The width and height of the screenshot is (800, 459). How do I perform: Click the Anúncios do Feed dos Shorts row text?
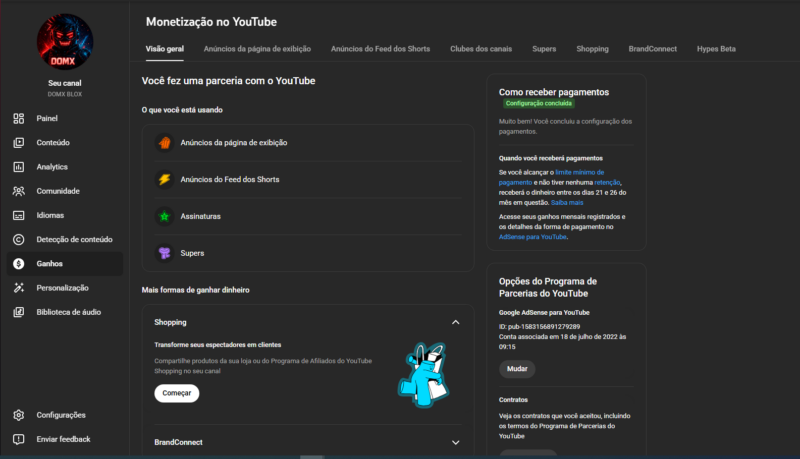[x=230, y=180]
